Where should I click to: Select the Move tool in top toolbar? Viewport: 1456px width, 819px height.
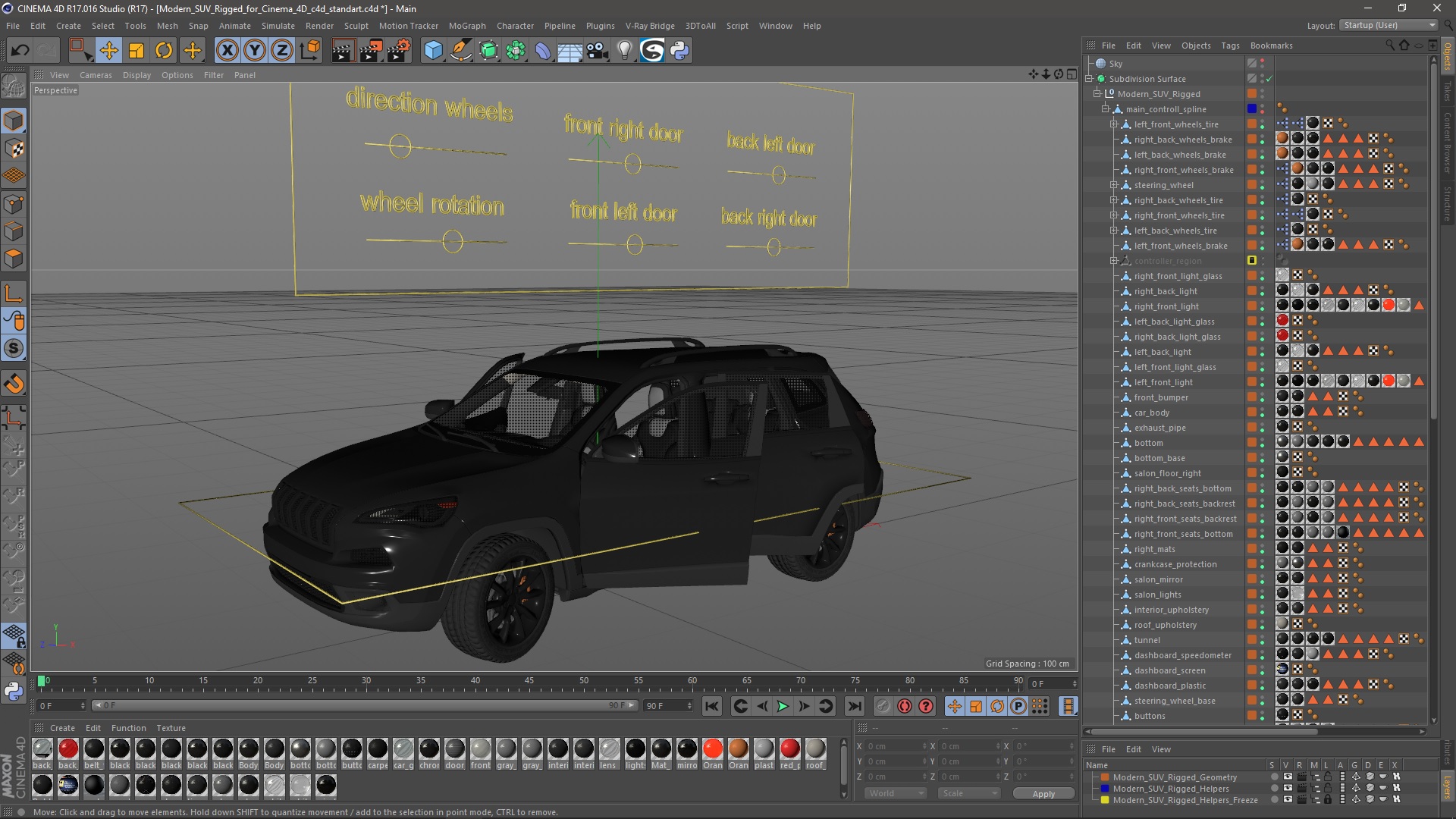(108, 51)
